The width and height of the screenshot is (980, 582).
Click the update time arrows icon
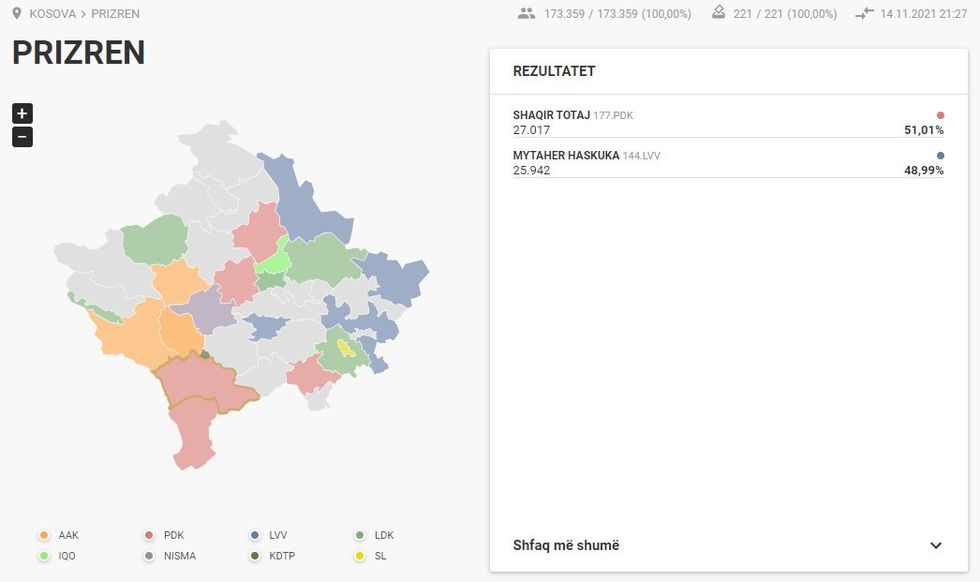coord(865,14)
